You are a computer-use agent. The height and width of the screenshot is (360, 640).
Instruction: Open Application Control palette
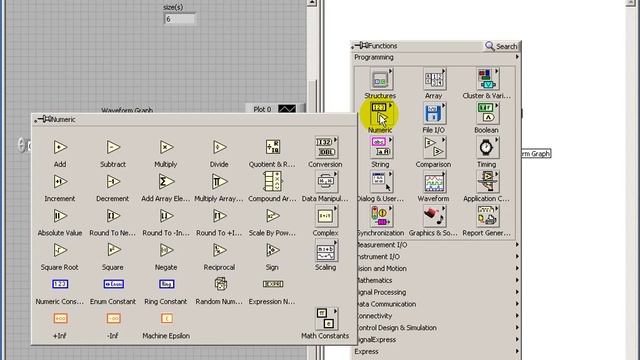(487, 182)
